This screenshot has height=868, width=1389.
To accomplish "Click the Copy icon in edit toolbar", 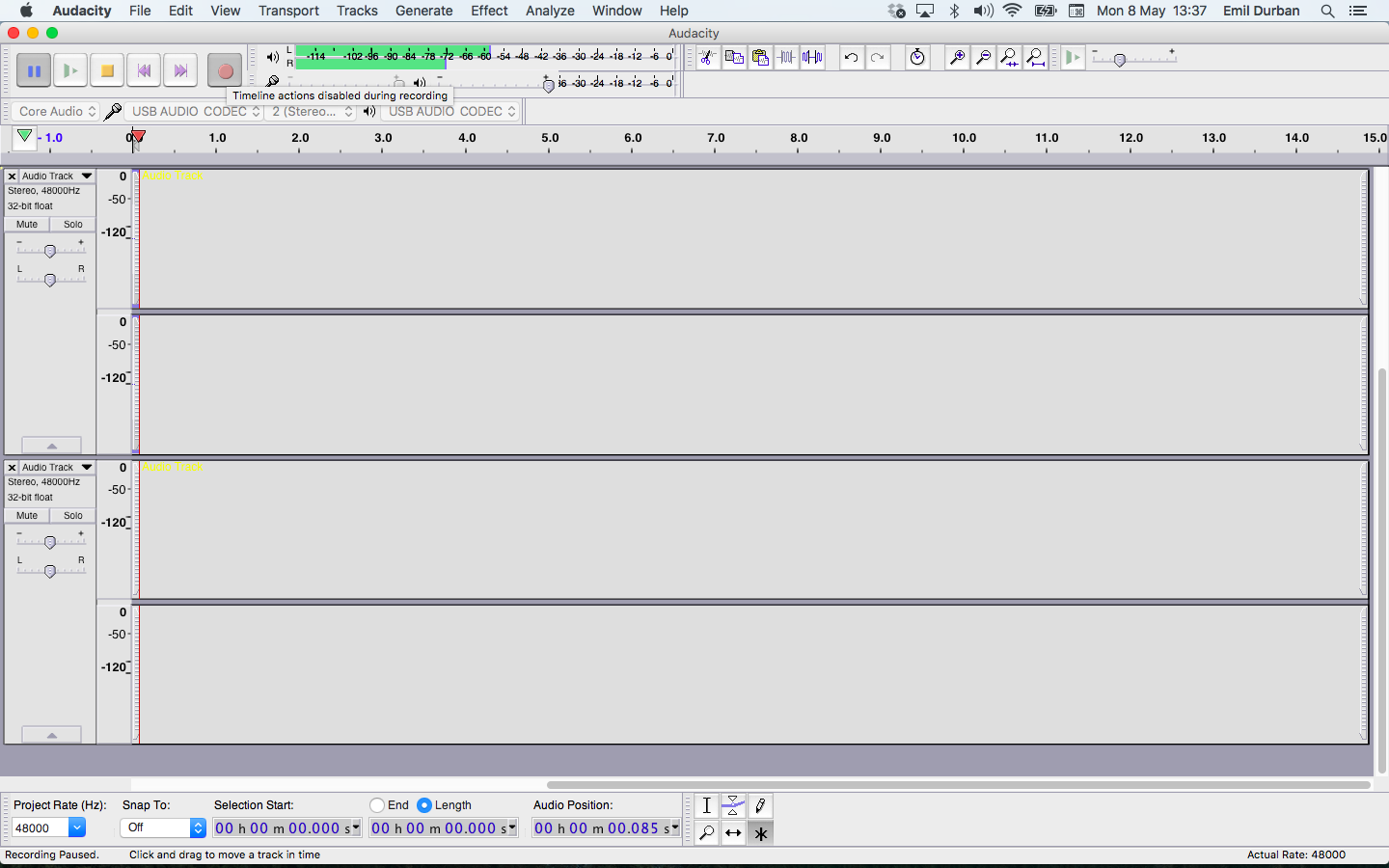I will 734,57.
